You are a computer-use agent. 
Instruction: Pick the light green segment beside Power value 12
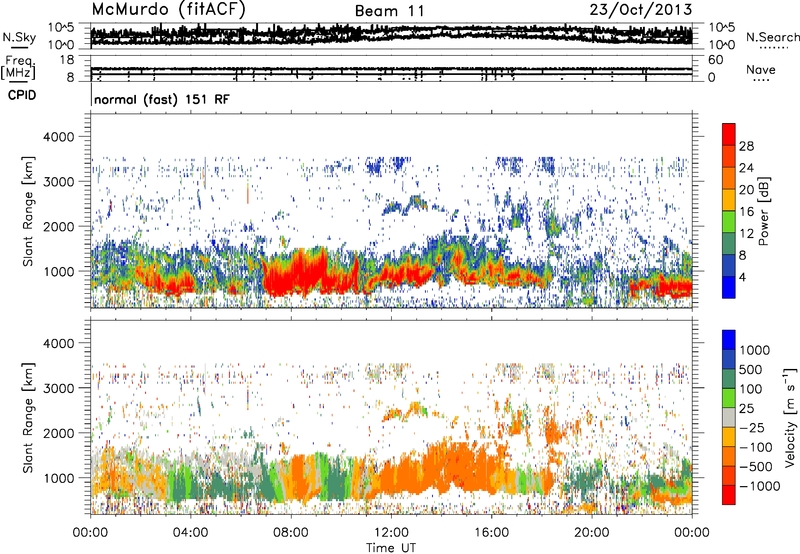729,222
